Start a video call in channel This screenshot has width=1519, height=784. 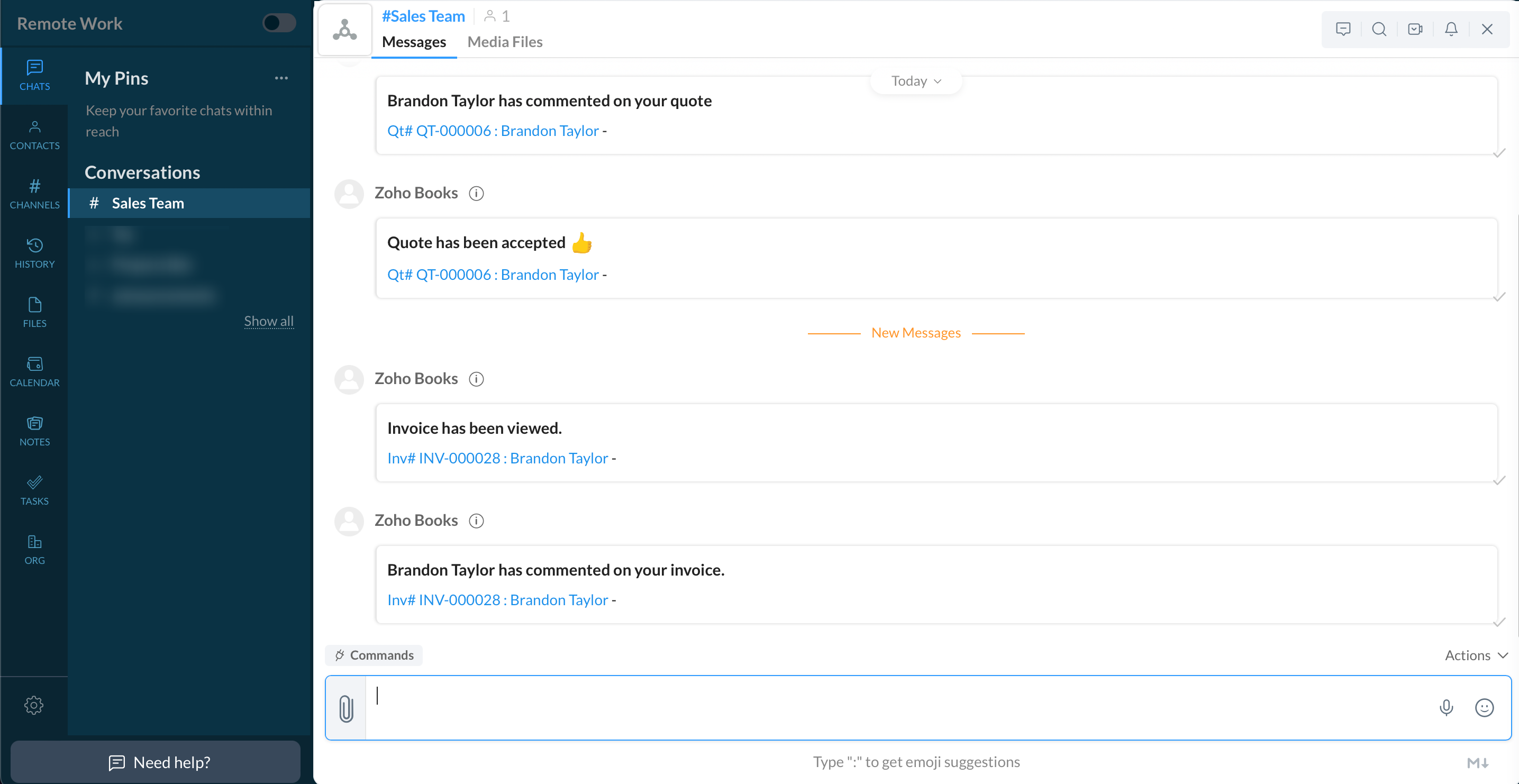point(1415,29)
